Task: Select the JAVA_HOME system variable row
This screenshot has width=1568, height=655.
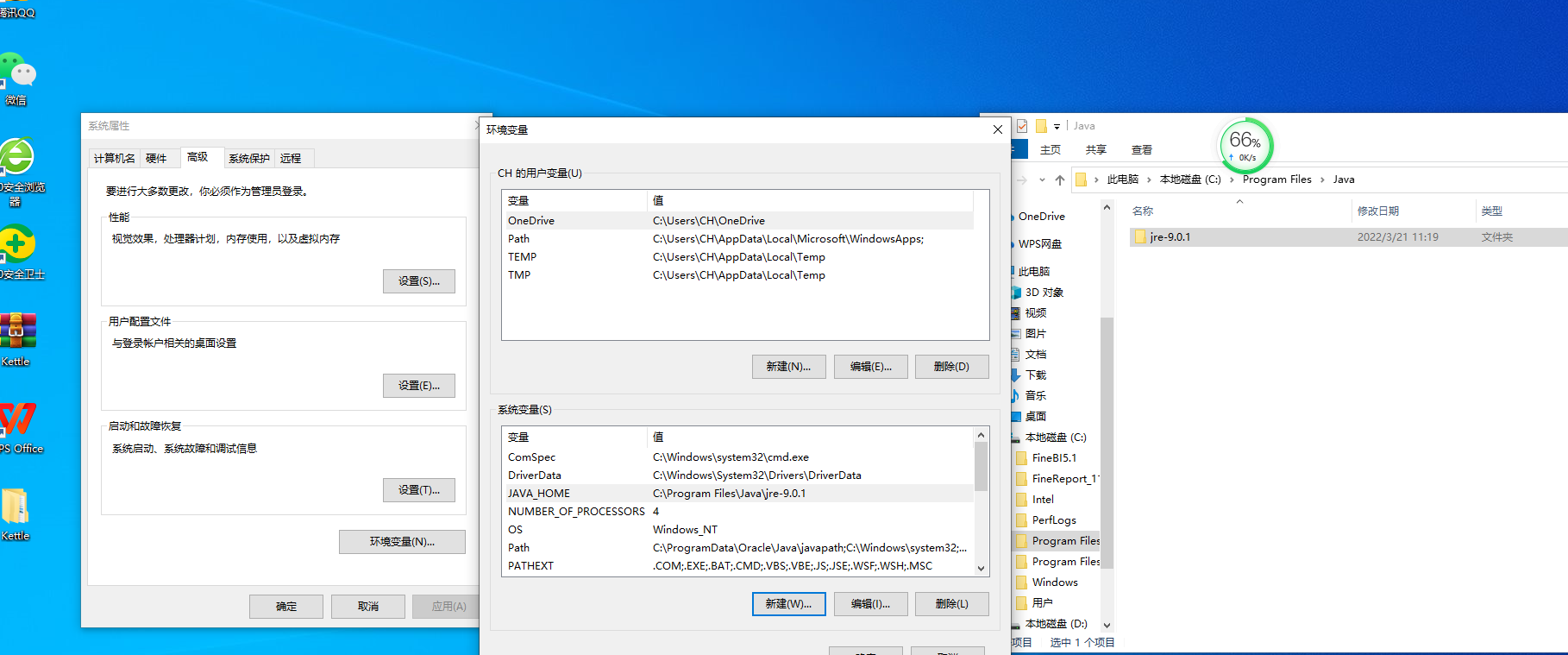Action: pos(738,494)
